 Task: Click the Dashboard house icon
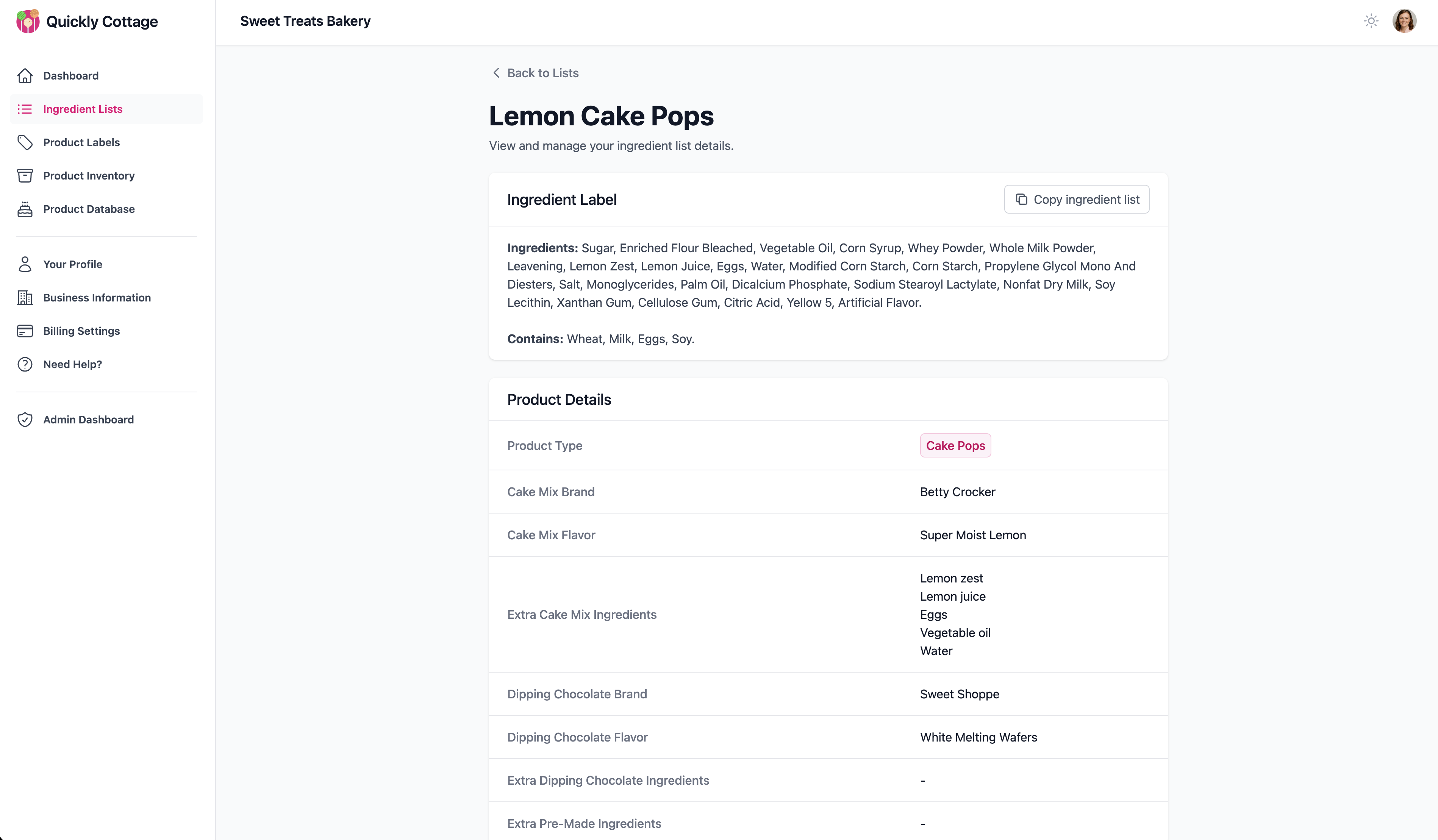coord(25,76)
